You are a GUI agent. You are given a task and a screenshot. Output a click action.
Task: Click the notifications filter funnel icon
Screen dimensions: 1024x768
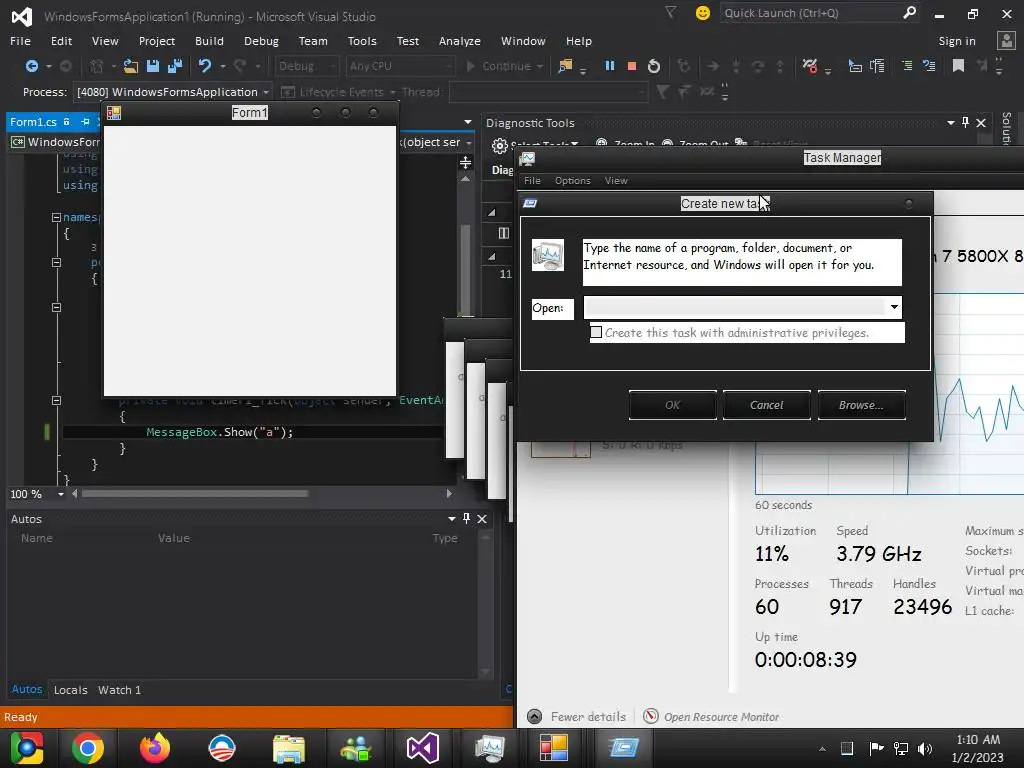pyautogui.click(x=670, y=12)
